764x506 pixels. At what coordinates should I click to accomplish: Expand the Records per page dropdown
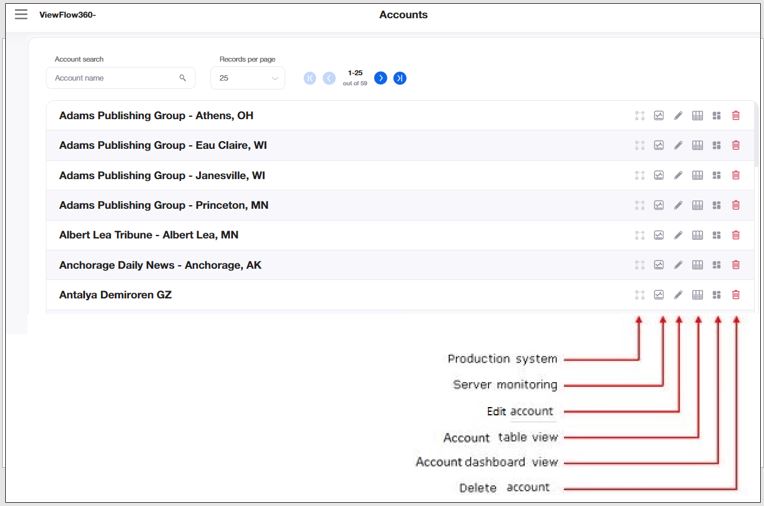pos(247,78)
